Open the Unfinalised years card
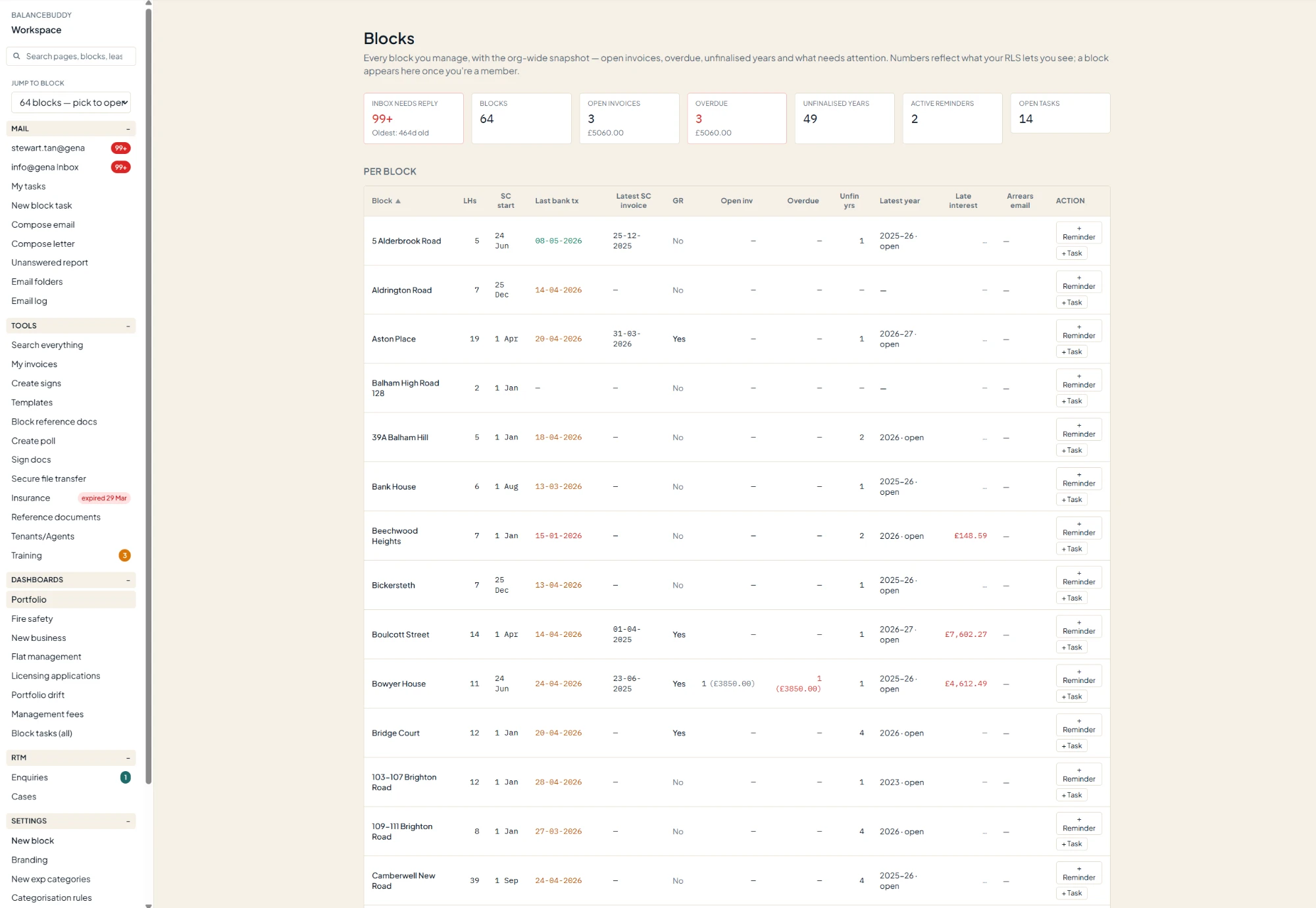Image resolution: width=1316 pixels, height=908 pixels. point(844,118)
